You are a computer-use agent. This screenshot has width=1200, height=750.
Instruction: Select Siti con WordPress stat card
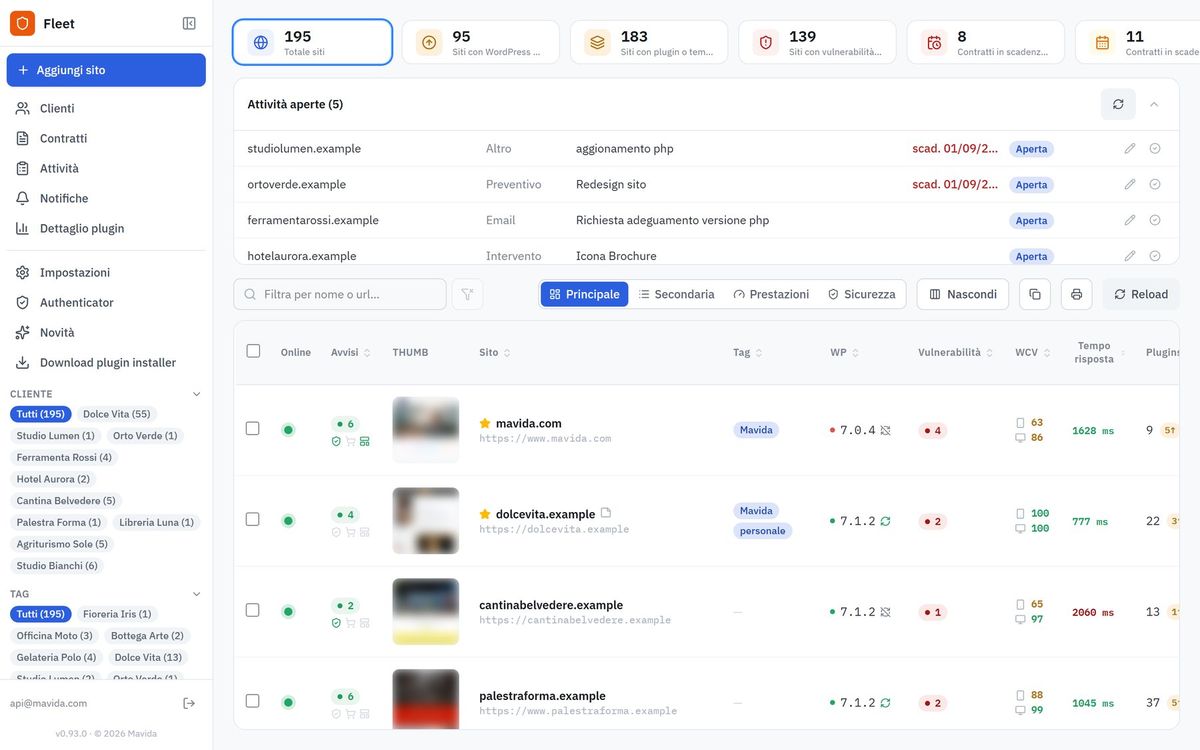(481, 42)
